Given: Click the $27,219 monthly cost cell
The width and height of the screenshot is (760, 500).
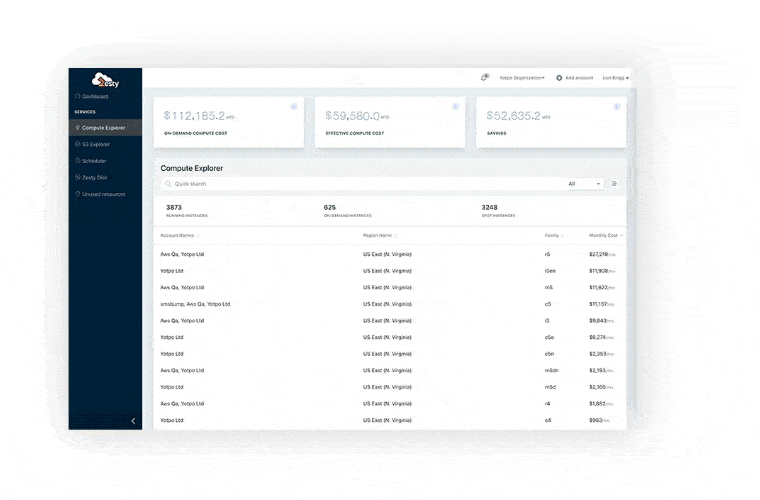Looking at the screenshot, I should pos(602,254).
